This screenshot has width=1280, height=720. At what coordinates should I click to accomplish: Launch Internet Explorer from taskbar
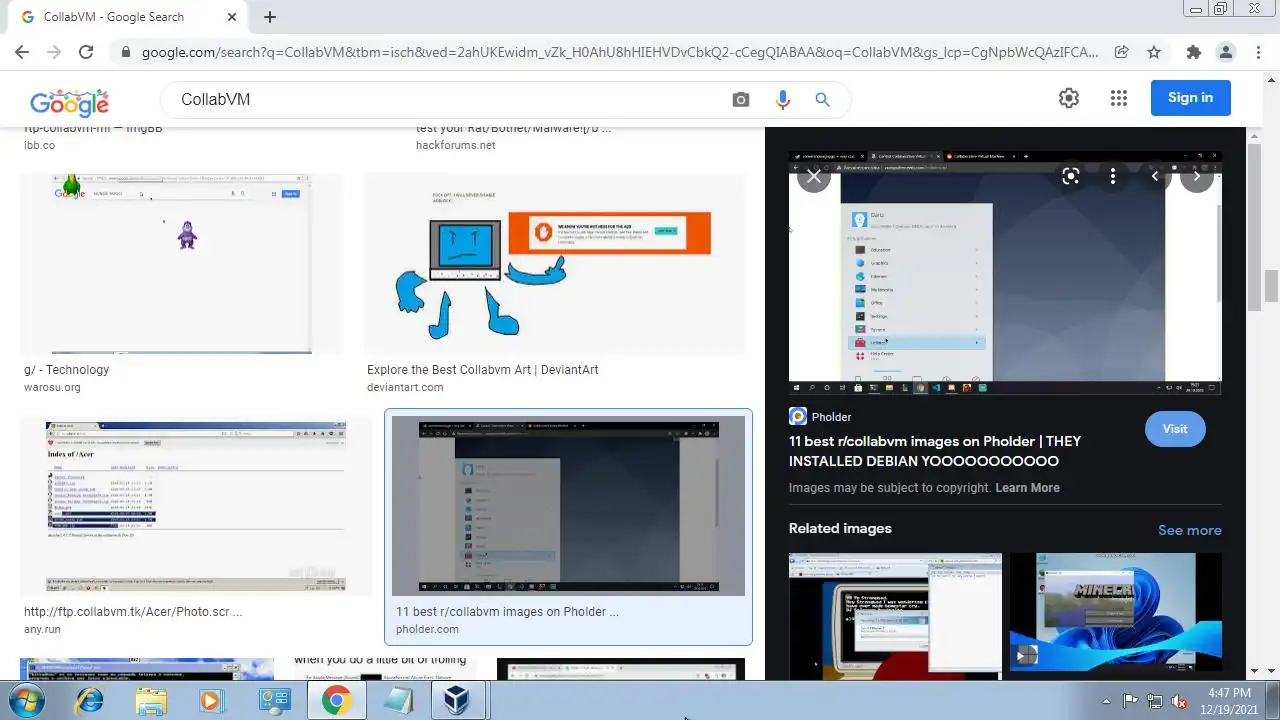(x=89, y=701)
